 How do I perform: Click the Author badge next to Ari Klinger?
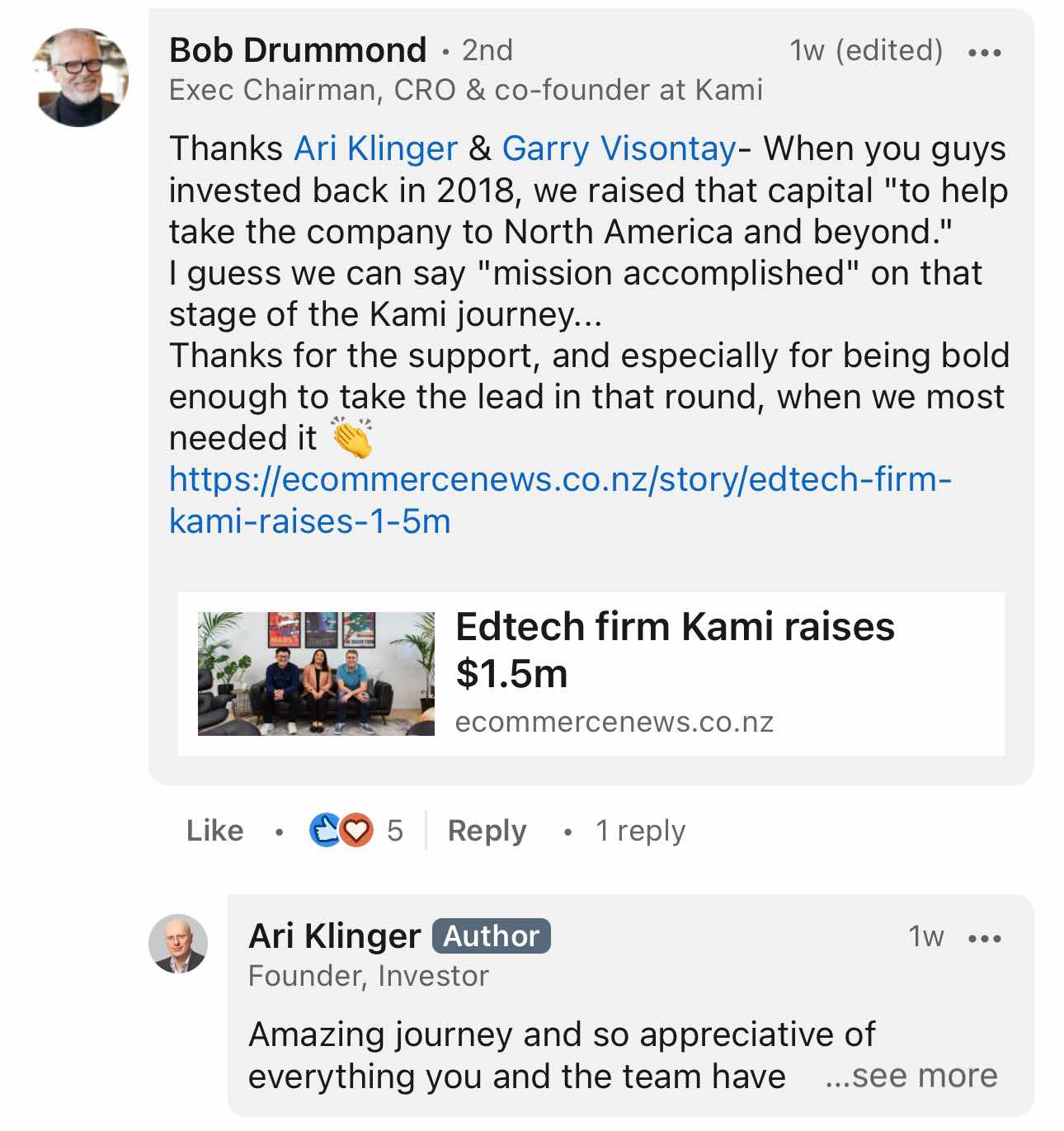click(491, 936)
